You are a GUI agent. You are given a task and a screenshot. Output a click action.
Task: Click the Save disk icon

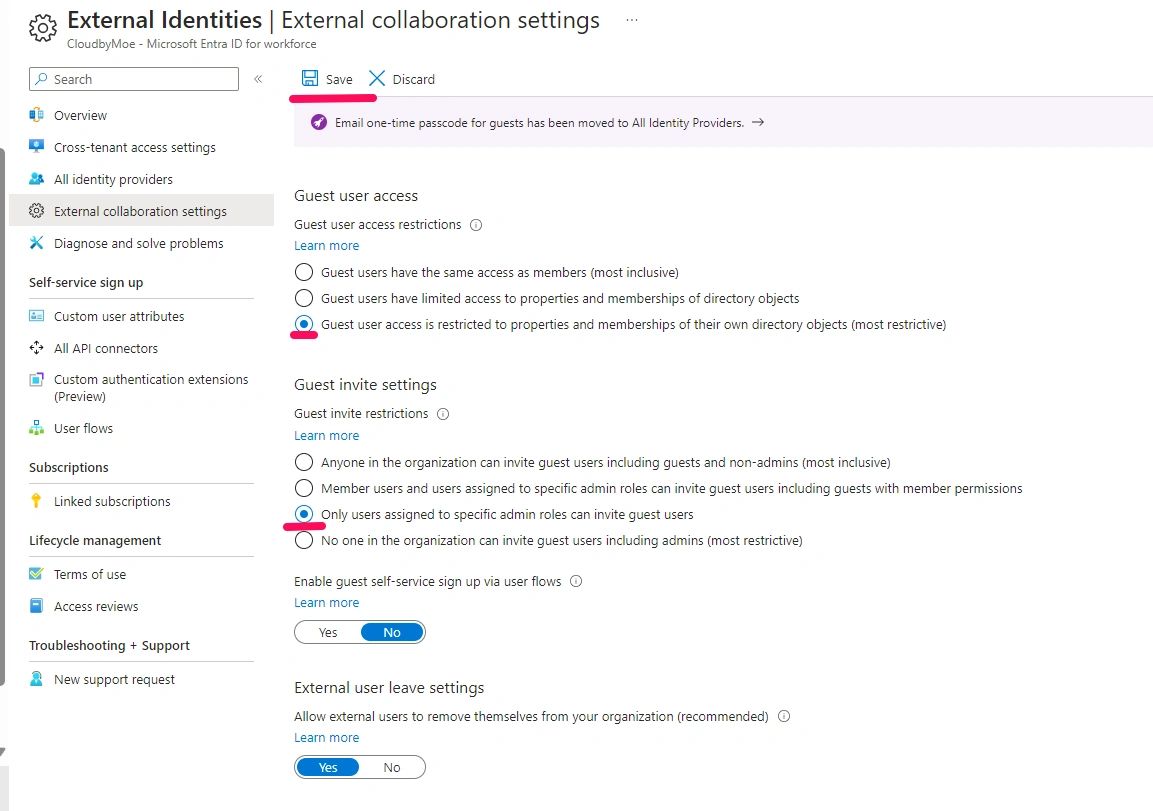tap(310, 79)
